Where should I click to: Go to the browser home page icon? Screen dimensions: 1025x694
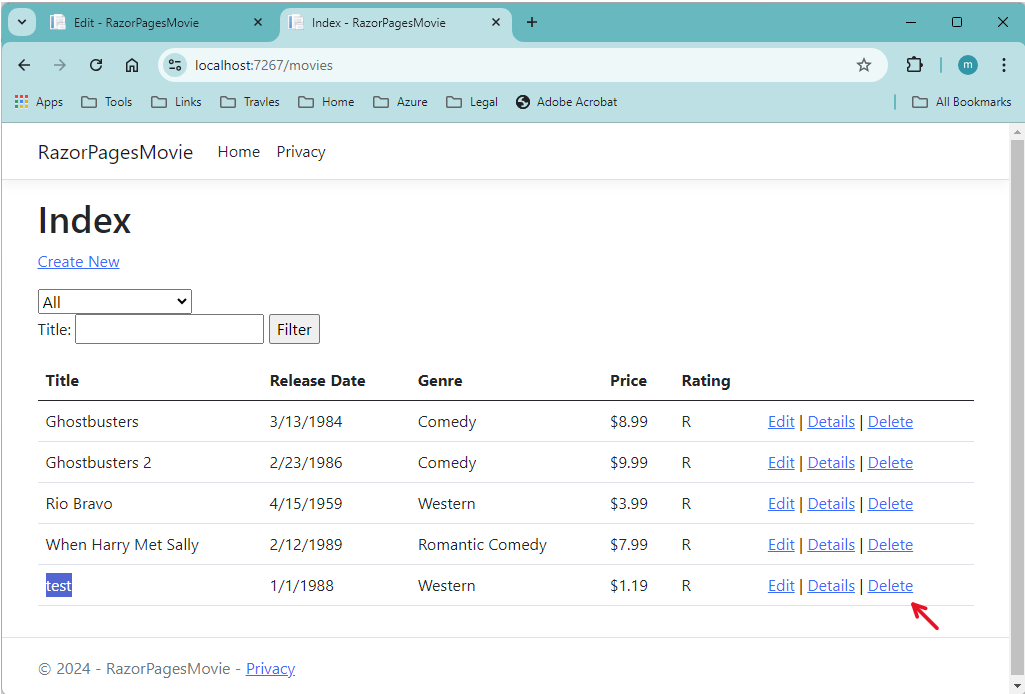[132, 65]
